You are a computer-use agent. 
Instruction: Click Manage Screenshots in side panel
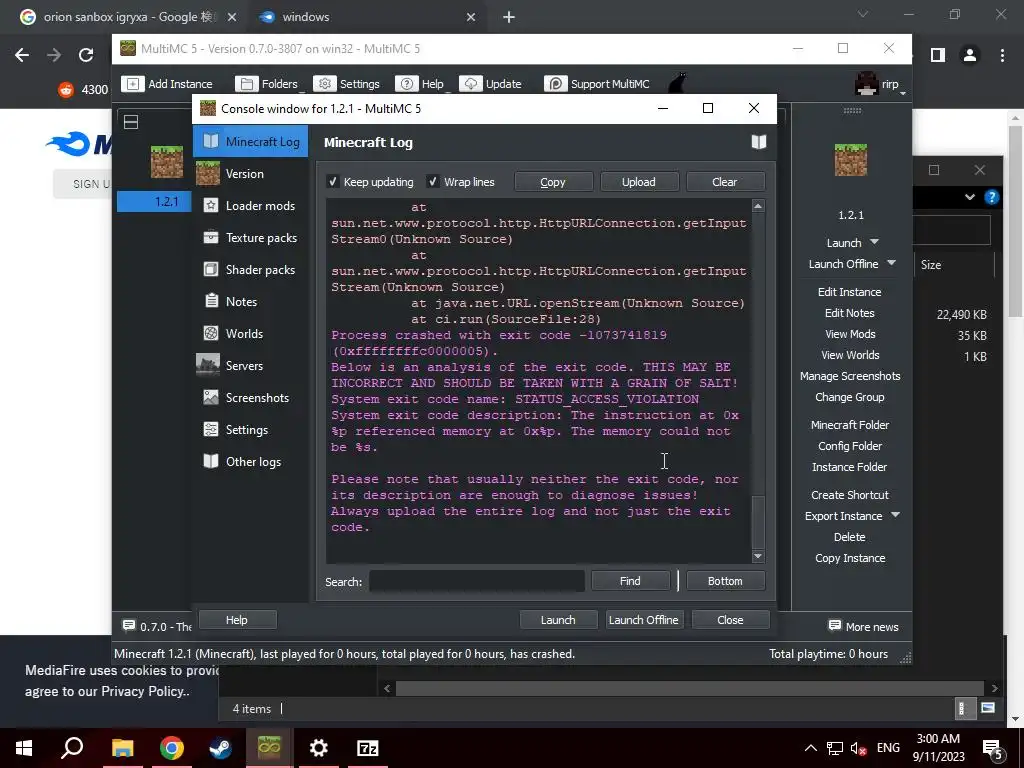[850, 376]
